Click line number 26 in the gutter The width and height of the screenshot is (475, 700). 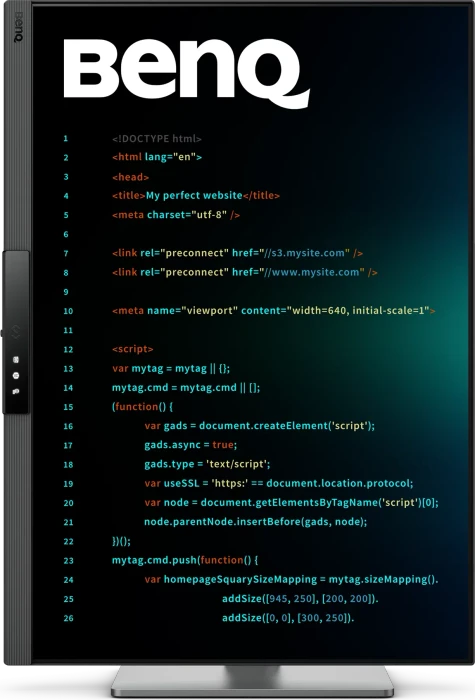(68, 618)
